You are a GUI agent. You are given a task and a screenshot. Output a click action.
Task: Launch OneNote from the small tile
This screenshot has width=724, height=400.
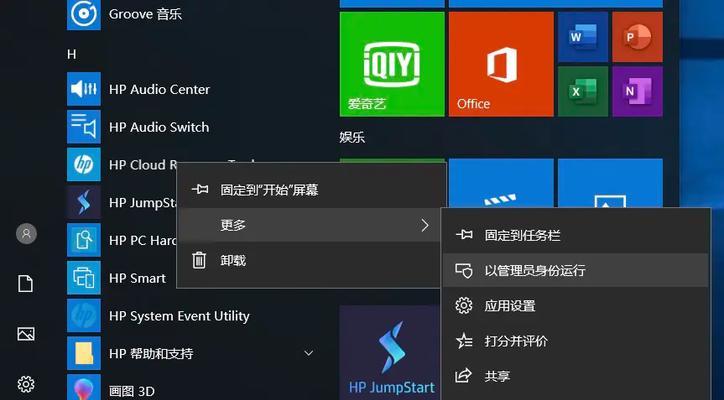[x=637, y=91]
